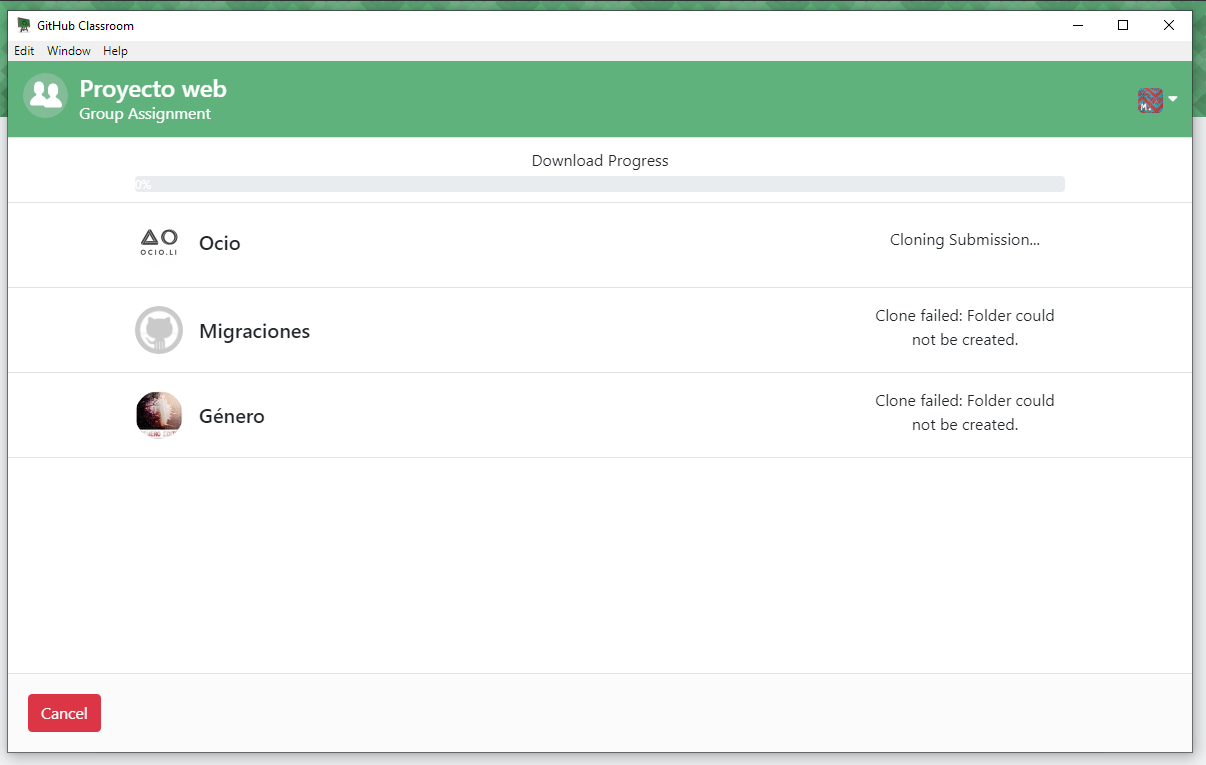Screen dimensions: 1206x765
Task: Click the Cloning Submission status text for Ocio
Action: tap(964, 240)
